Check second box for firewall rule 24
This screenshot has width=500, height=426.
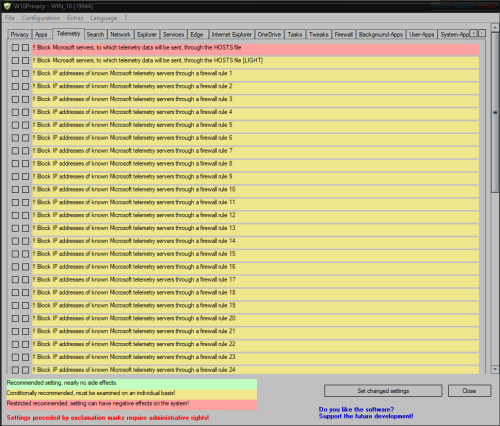26,370
